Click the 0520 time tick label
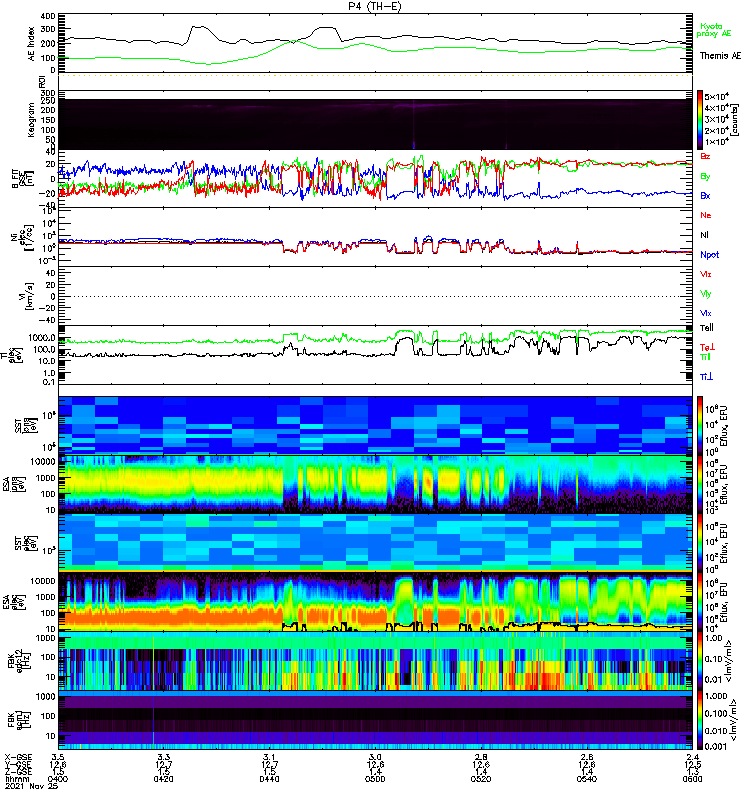This screenshot has height=800, width=750. (x=481, y=779)
